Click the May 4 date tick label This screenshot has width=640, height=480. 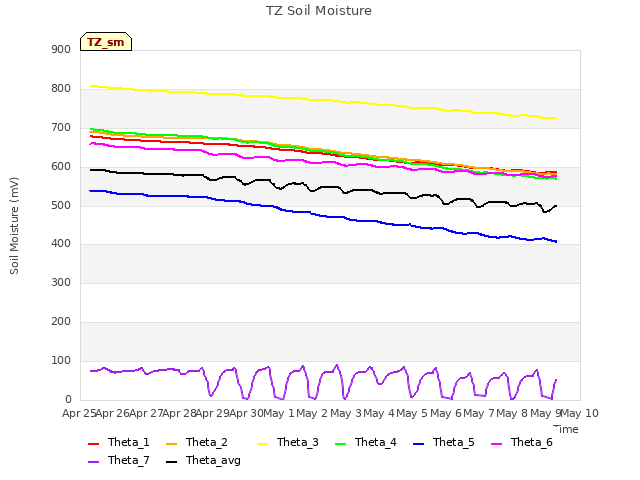(379, 413)
